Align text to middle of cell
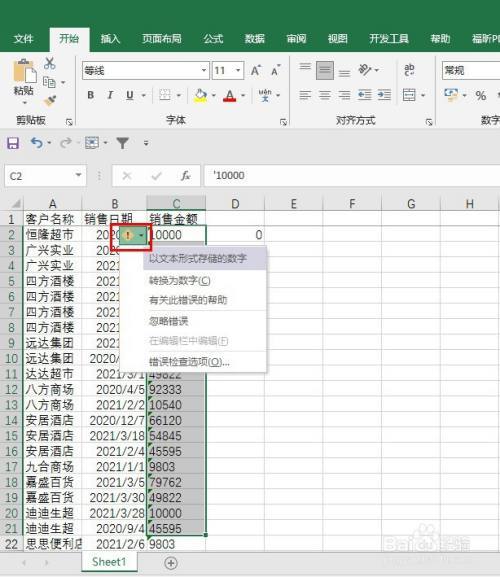The image size is (500, 577). coord(325,70)
